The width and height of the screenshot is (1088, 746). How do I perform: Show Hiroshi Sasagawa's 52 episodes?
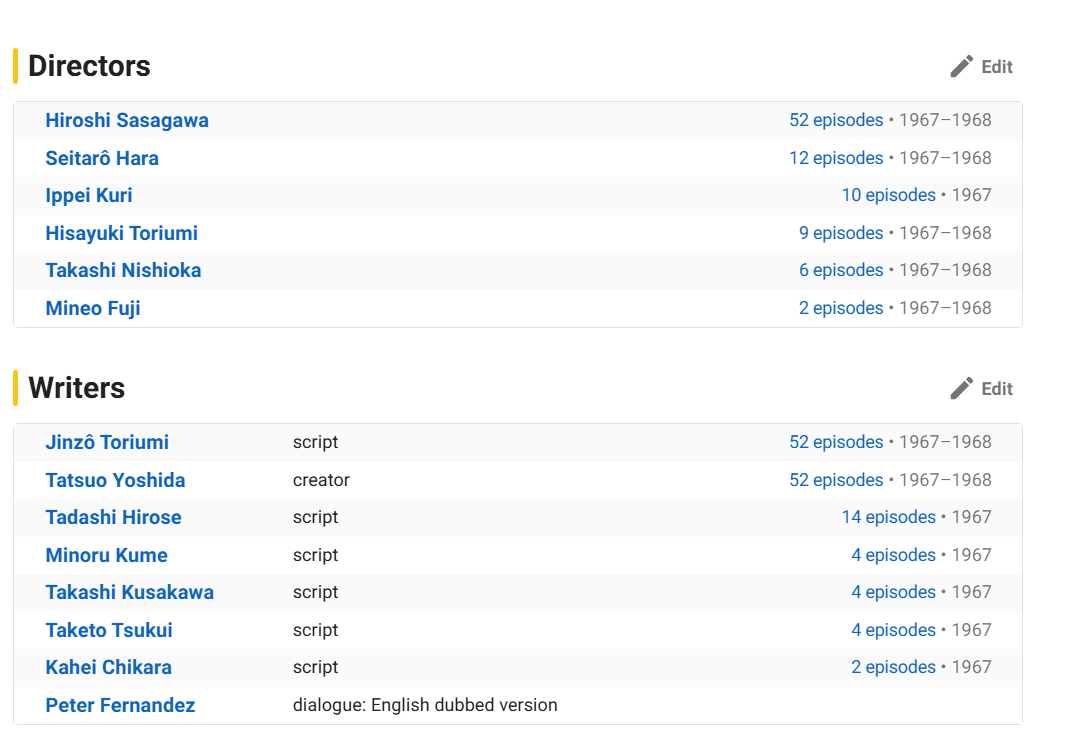836,120
